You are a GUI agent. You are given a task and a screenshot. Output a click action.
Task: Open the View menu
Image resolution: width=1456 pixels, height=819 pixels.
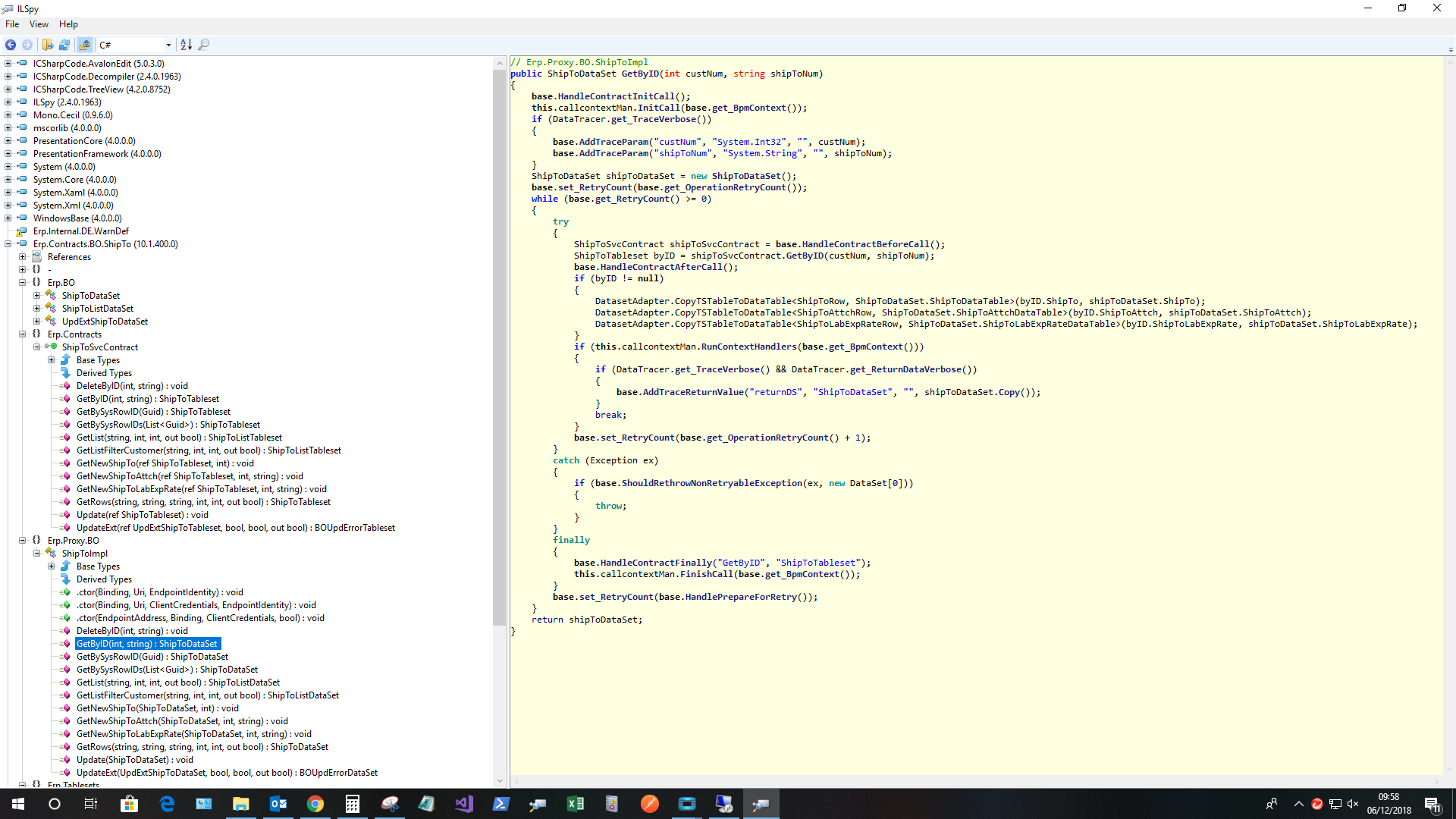(39, 24)
